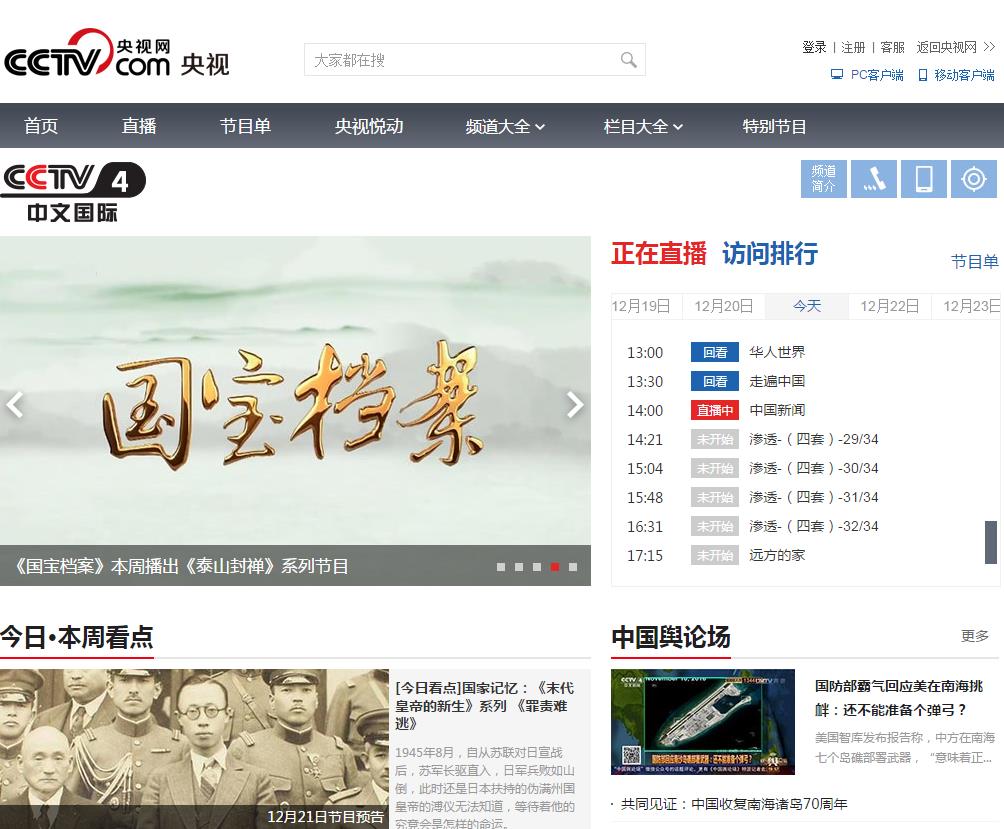Click 回看 button for 走遍中国
The height and width of the screenshot is (829, 1004).
click(715, 382)
